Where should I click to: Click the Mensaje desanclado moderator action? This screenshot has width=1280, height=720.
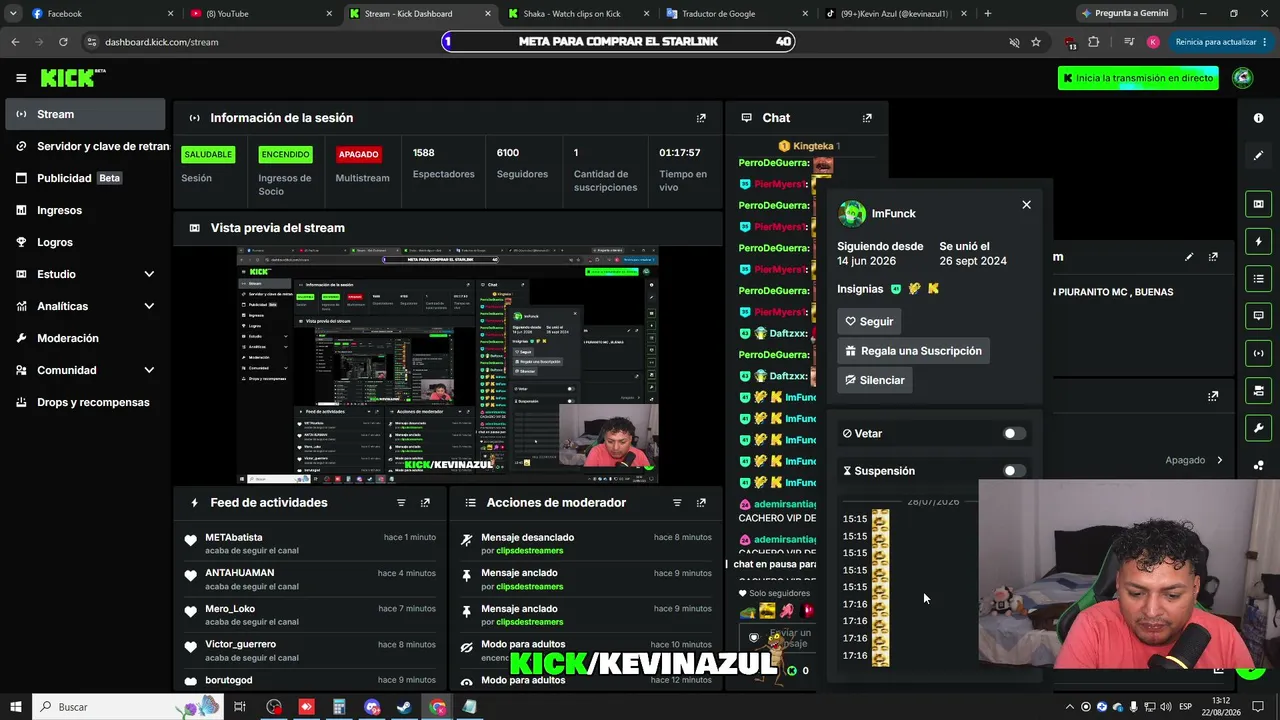(585, 544)
